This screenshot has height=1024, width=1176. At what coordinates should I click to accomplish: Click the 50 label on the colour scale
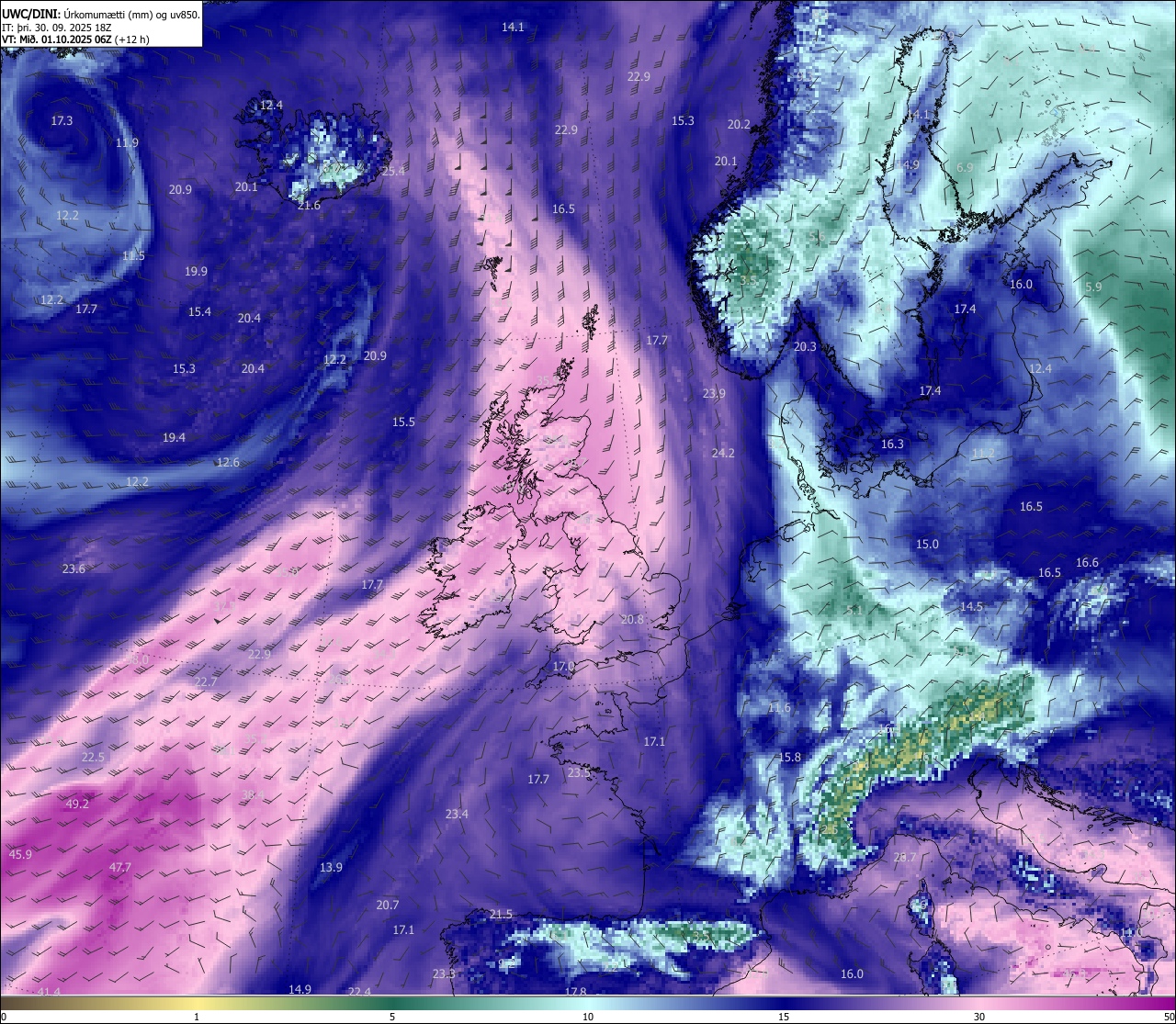point(1169,1017)
